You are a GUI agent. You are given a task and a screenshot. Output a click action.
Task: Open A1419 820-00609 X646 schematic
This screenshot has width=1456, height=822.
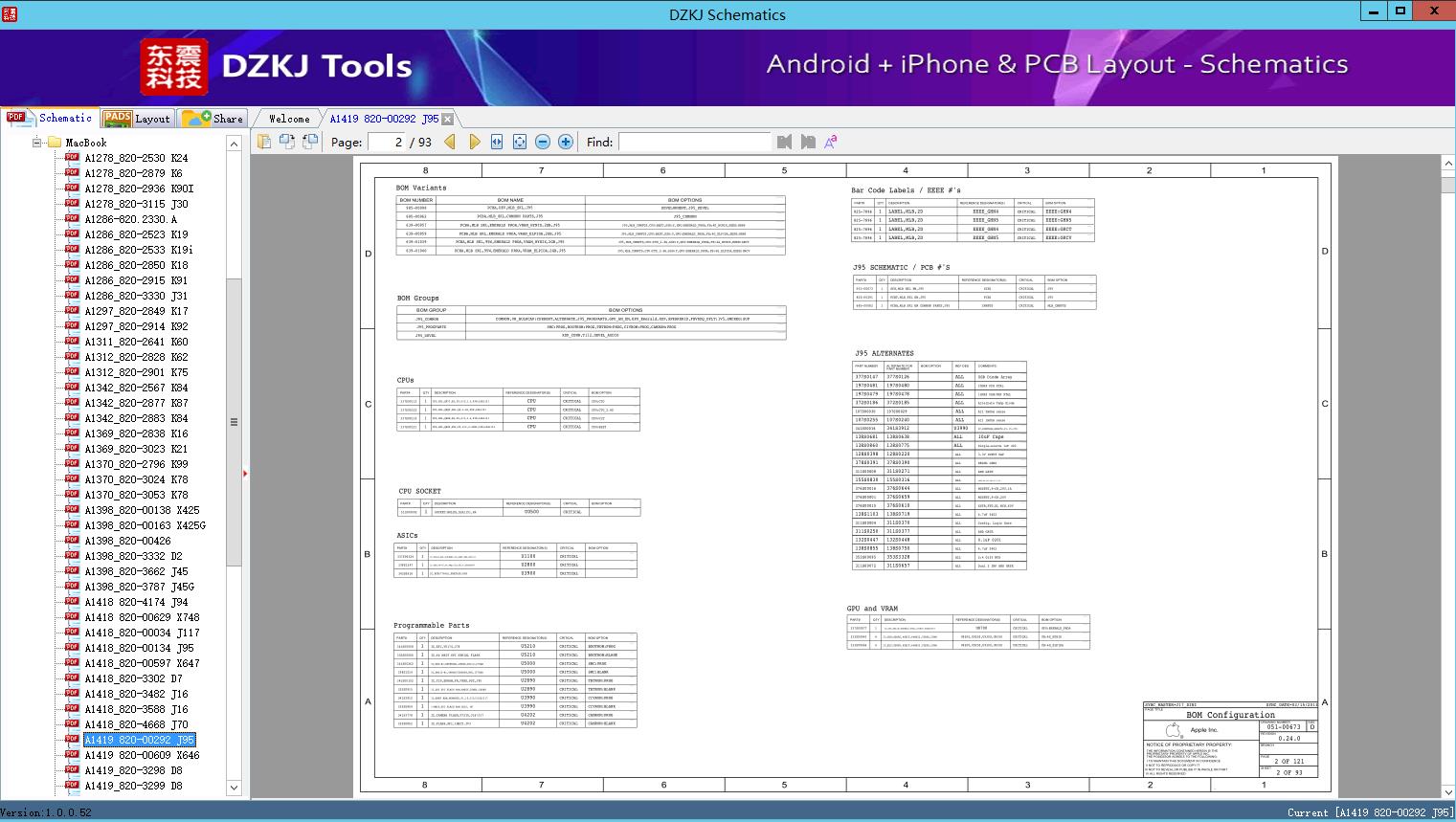[142, 755]
